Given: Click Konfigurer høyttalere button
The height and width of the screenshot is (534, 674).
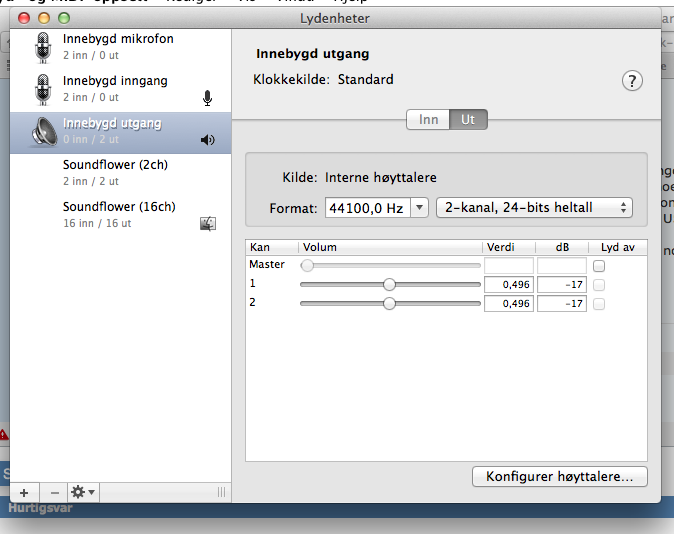Looking at the screenshot, I should pyautogui.click(x=560, y=476).
